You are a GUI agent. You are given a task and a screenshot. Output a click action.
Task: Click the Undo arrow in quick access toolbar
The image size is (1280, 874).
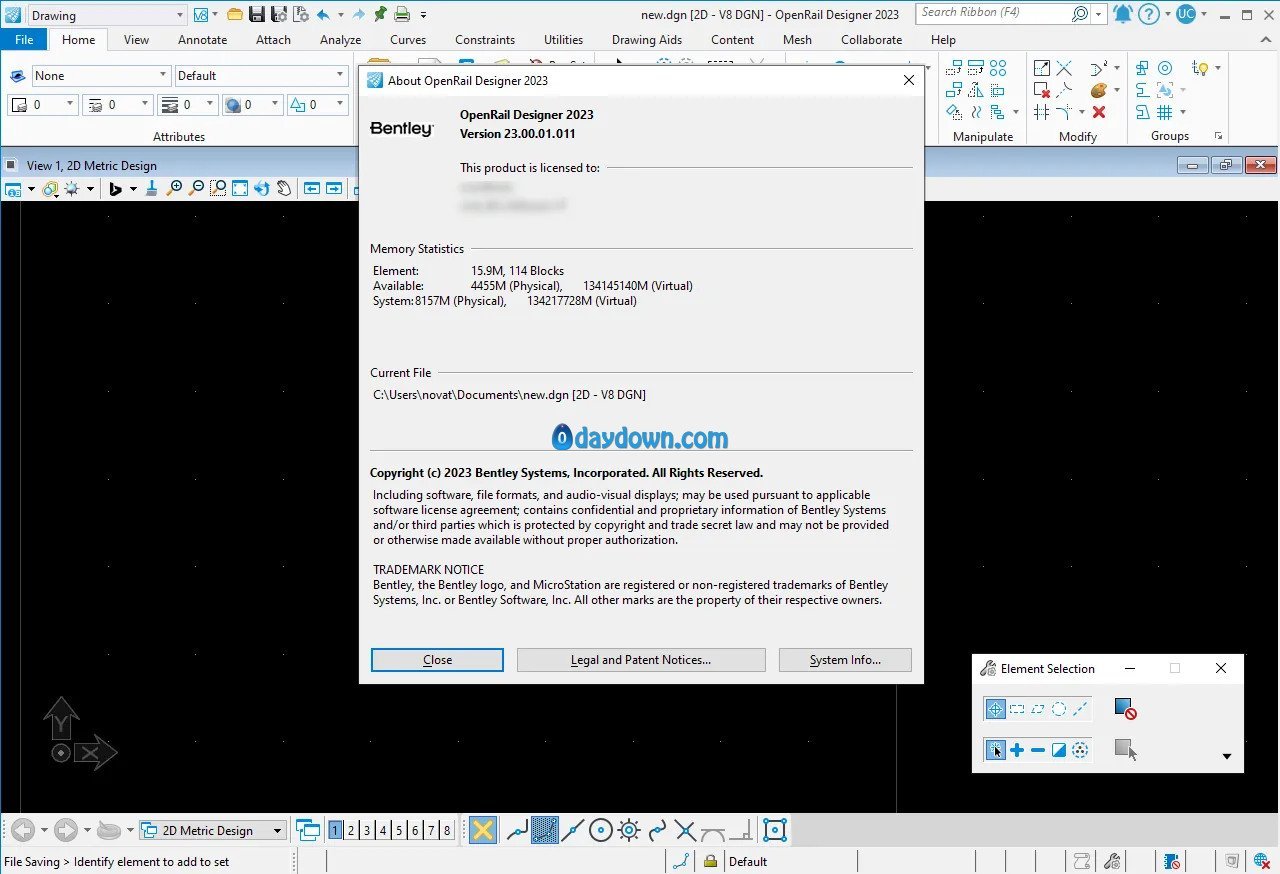(322, 14)
